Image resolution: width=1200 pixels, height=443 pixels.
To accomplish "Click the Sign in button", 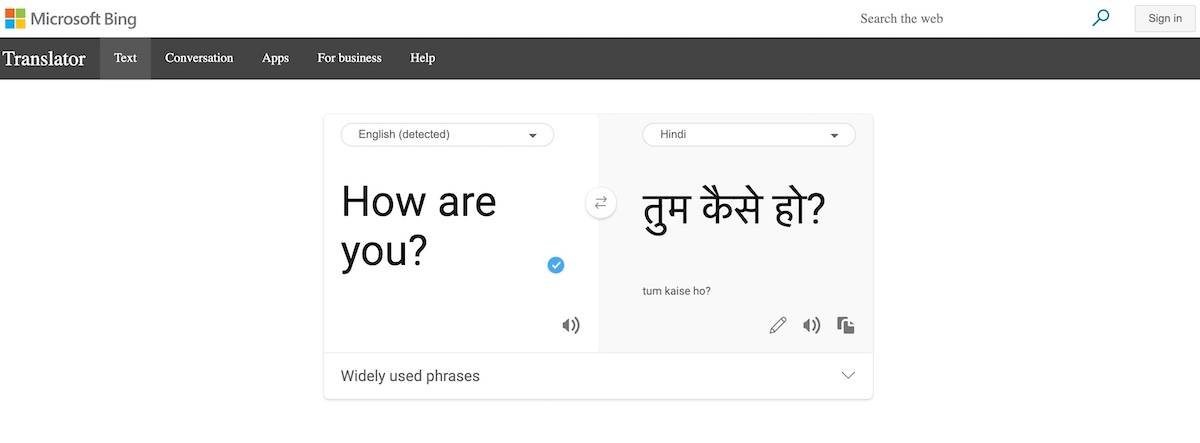I will pyautogui.click(x=1165, y=18).
